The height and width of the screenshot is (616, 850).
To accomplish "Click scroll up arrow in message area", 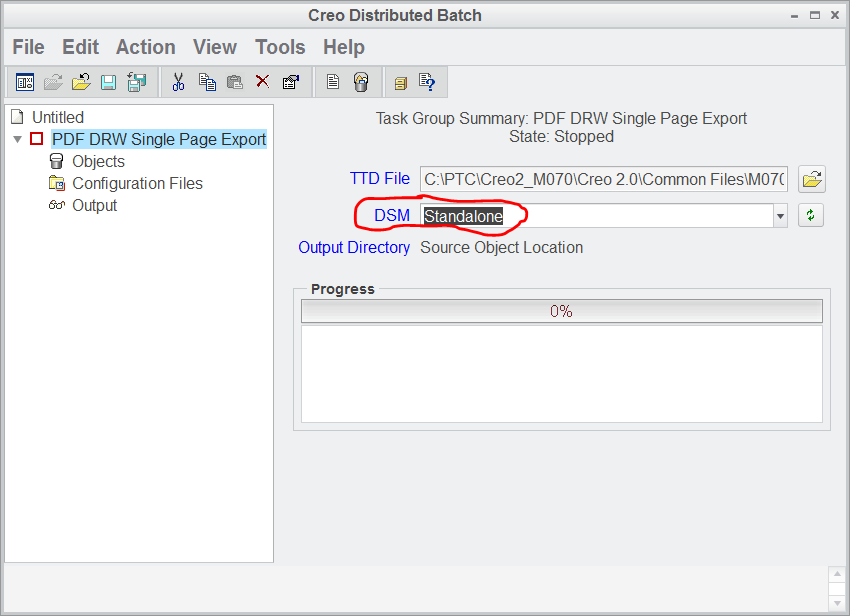I will point(838,574).
